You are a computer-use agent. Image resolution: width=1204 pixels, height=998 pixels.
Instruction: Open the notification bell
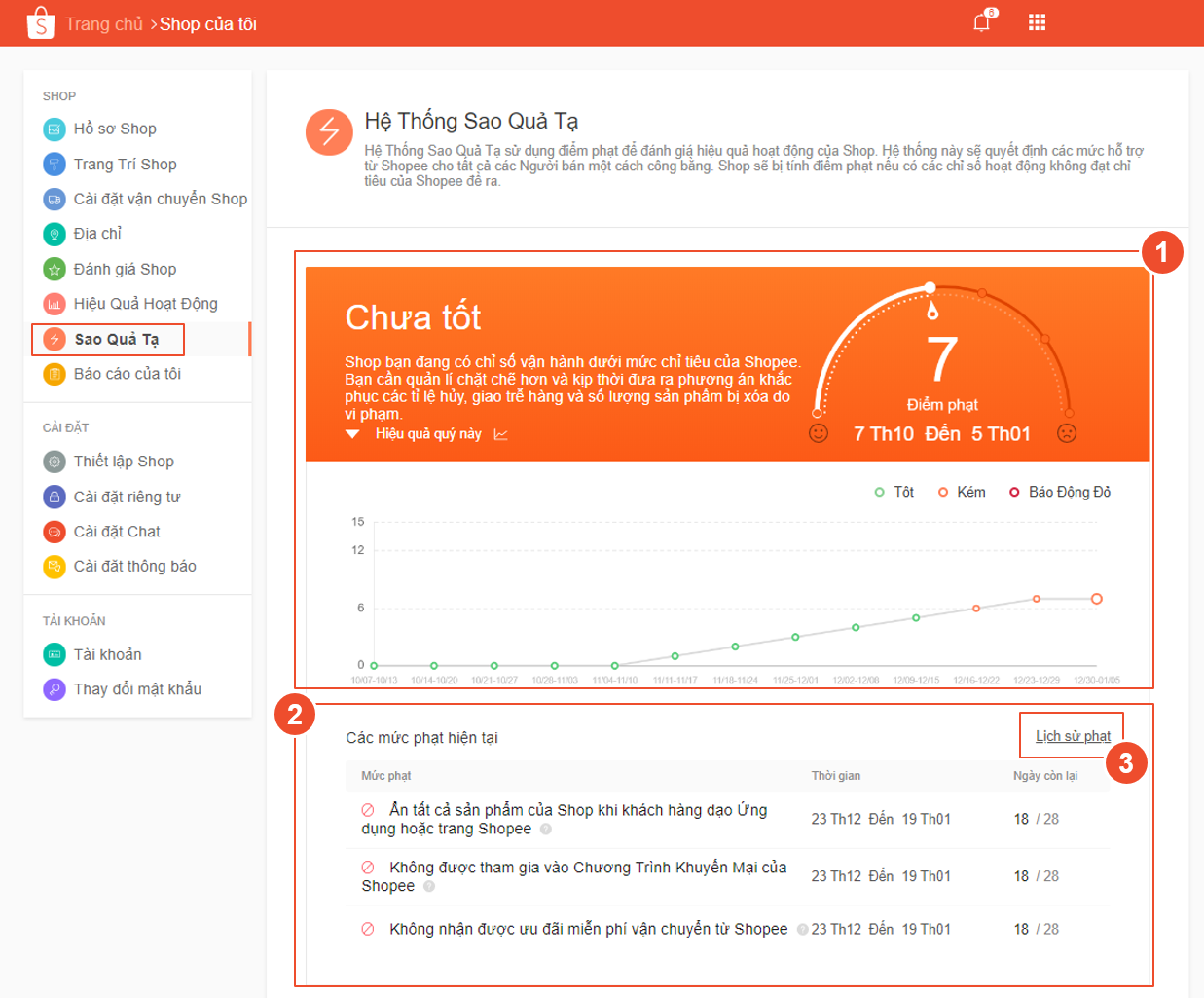979,21
